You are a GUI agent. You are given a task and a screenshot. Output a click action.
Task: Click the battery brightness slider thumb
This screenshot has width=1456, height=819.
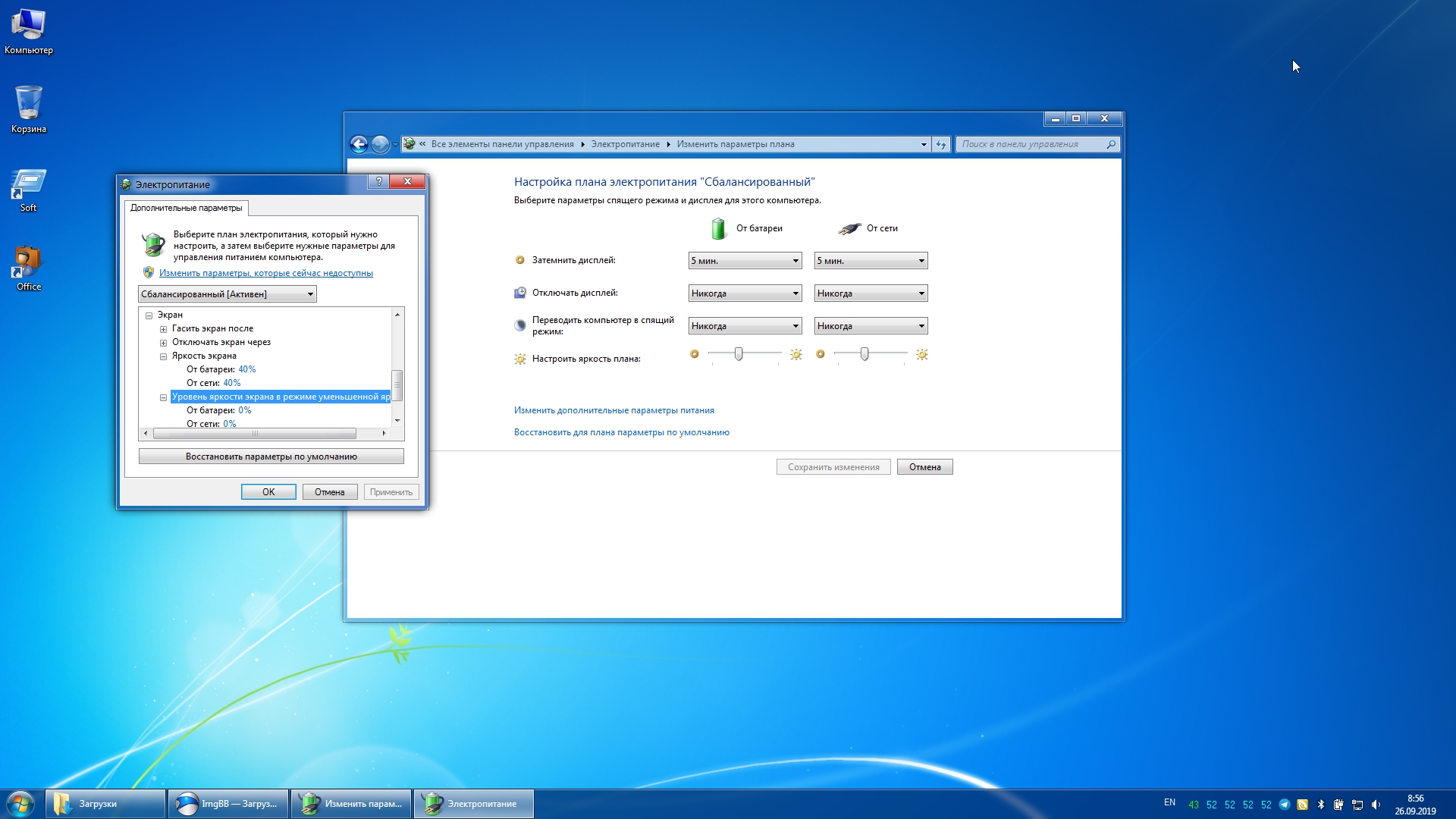739,354
